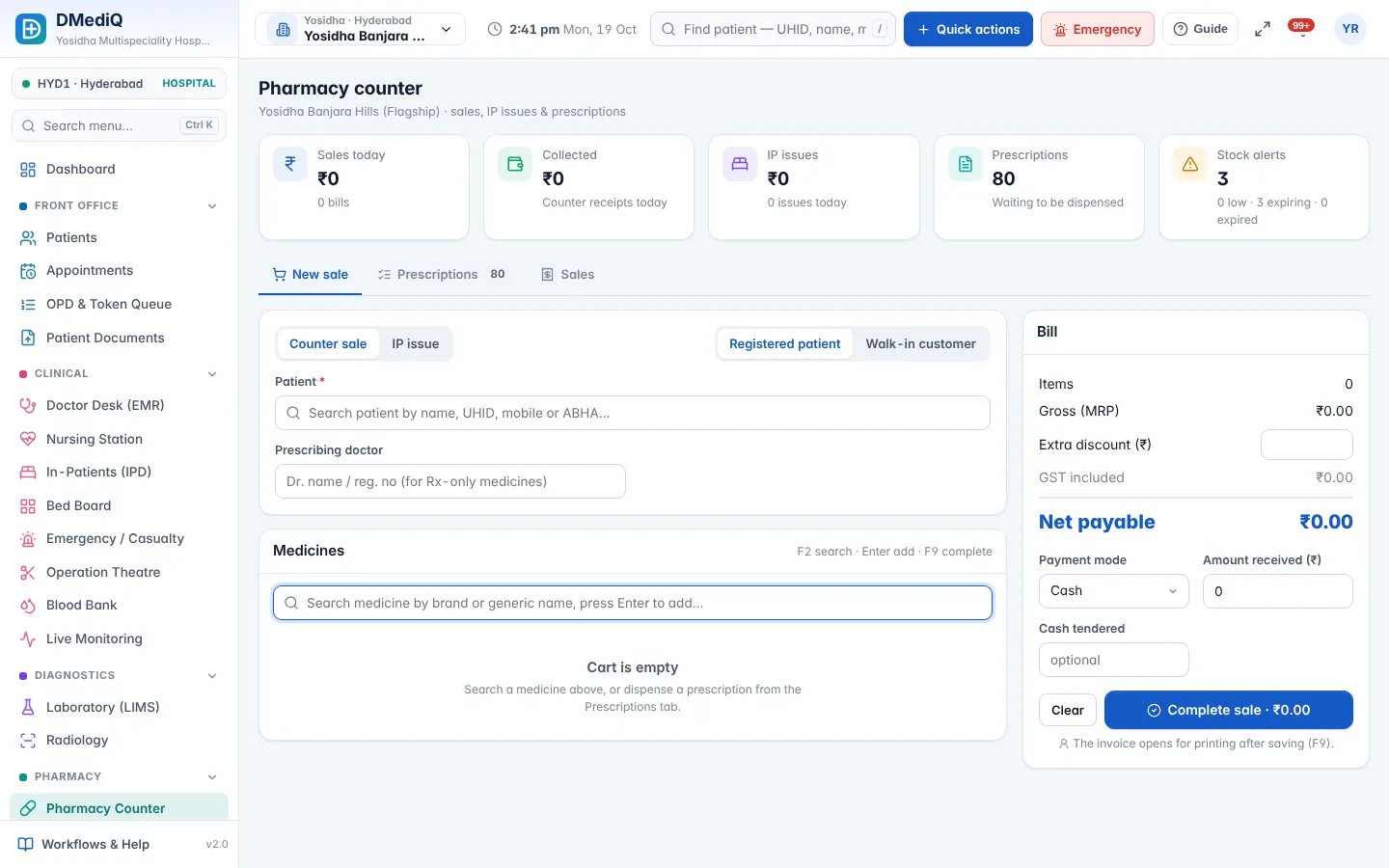Select Counter sale mode

(328, 343)
